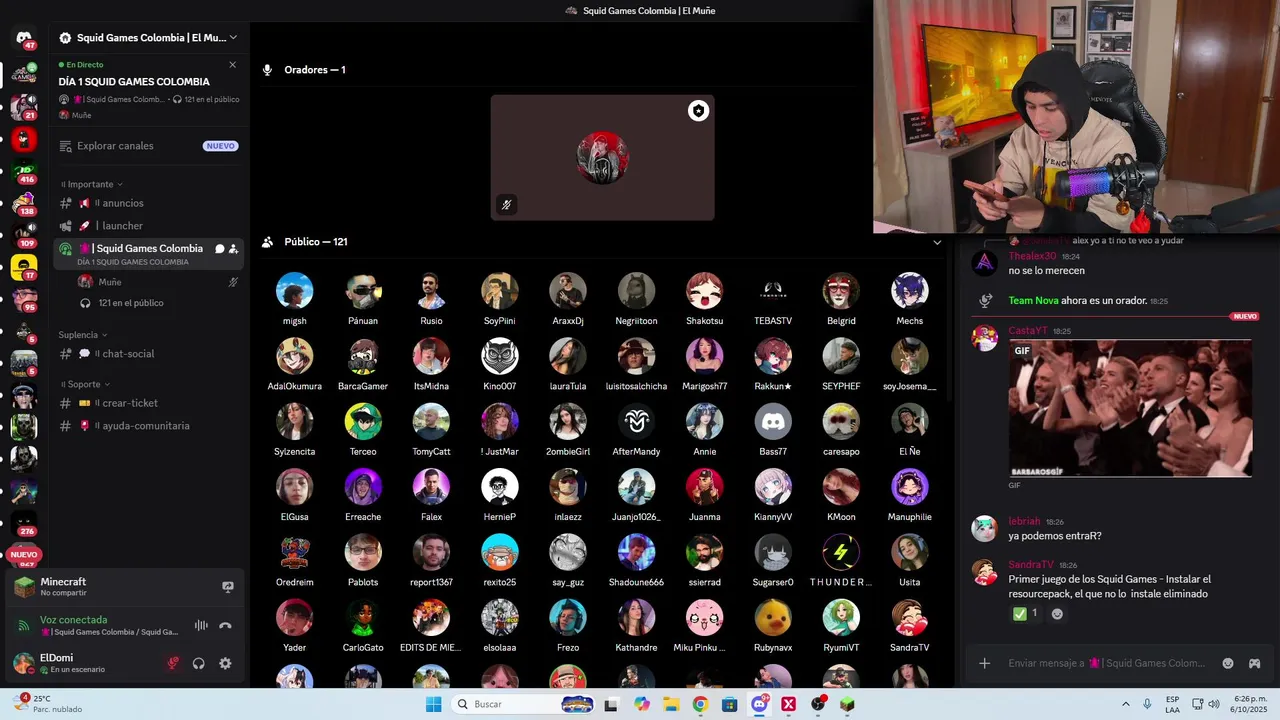Open Kino007's owl avatar
This screenshot has height=720, width=1280.
point(499,356)
